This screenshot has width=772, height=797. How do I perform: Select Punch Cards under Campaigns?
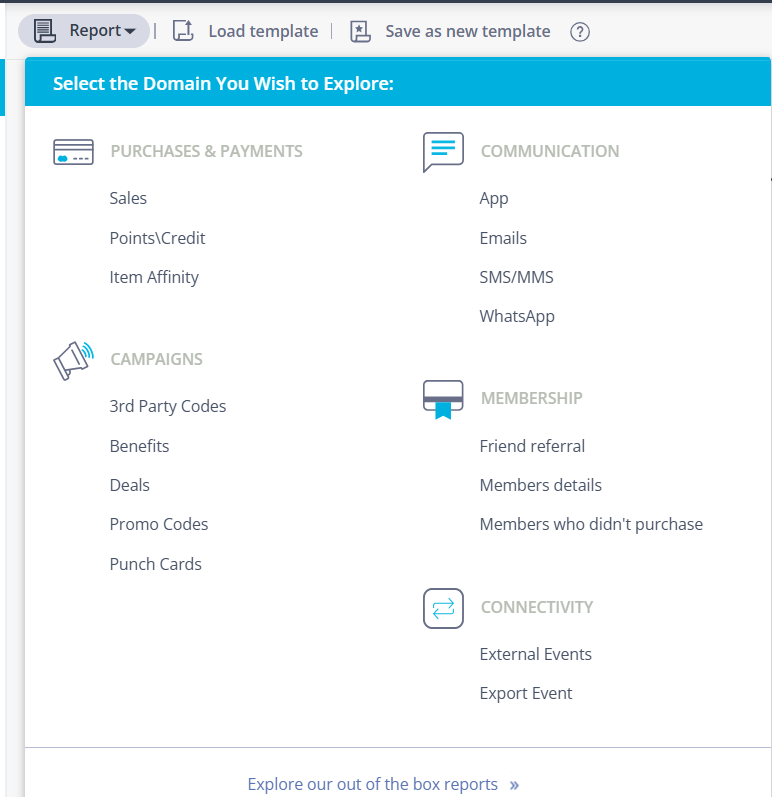click(156, 564)
